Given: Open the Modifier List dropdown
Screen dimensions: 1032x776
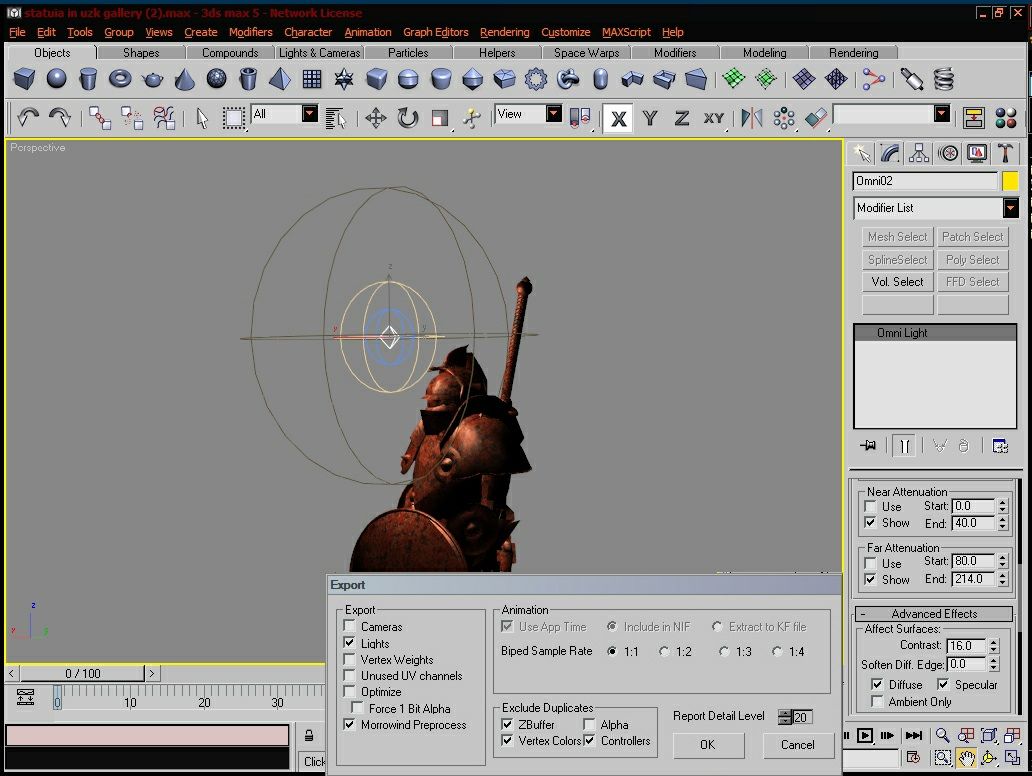Looking at the screenshot, I should pyautogui.click(x=1010, y=208).
